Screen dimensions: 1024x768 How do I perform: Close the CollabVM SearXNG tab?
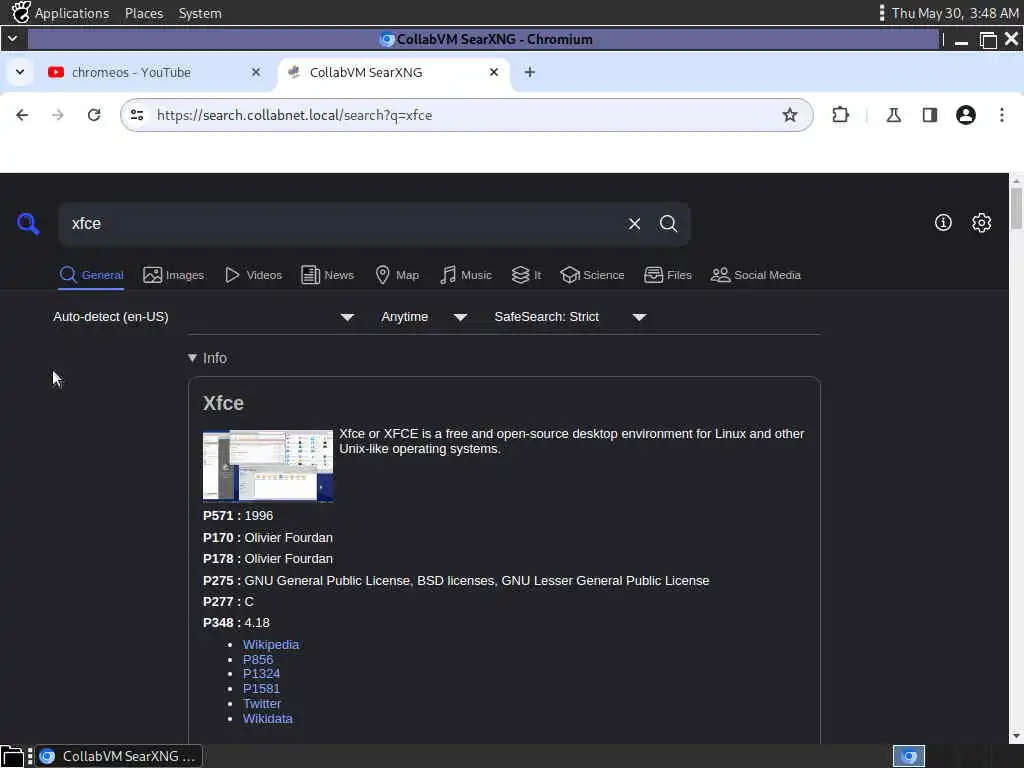coord(494,72)
